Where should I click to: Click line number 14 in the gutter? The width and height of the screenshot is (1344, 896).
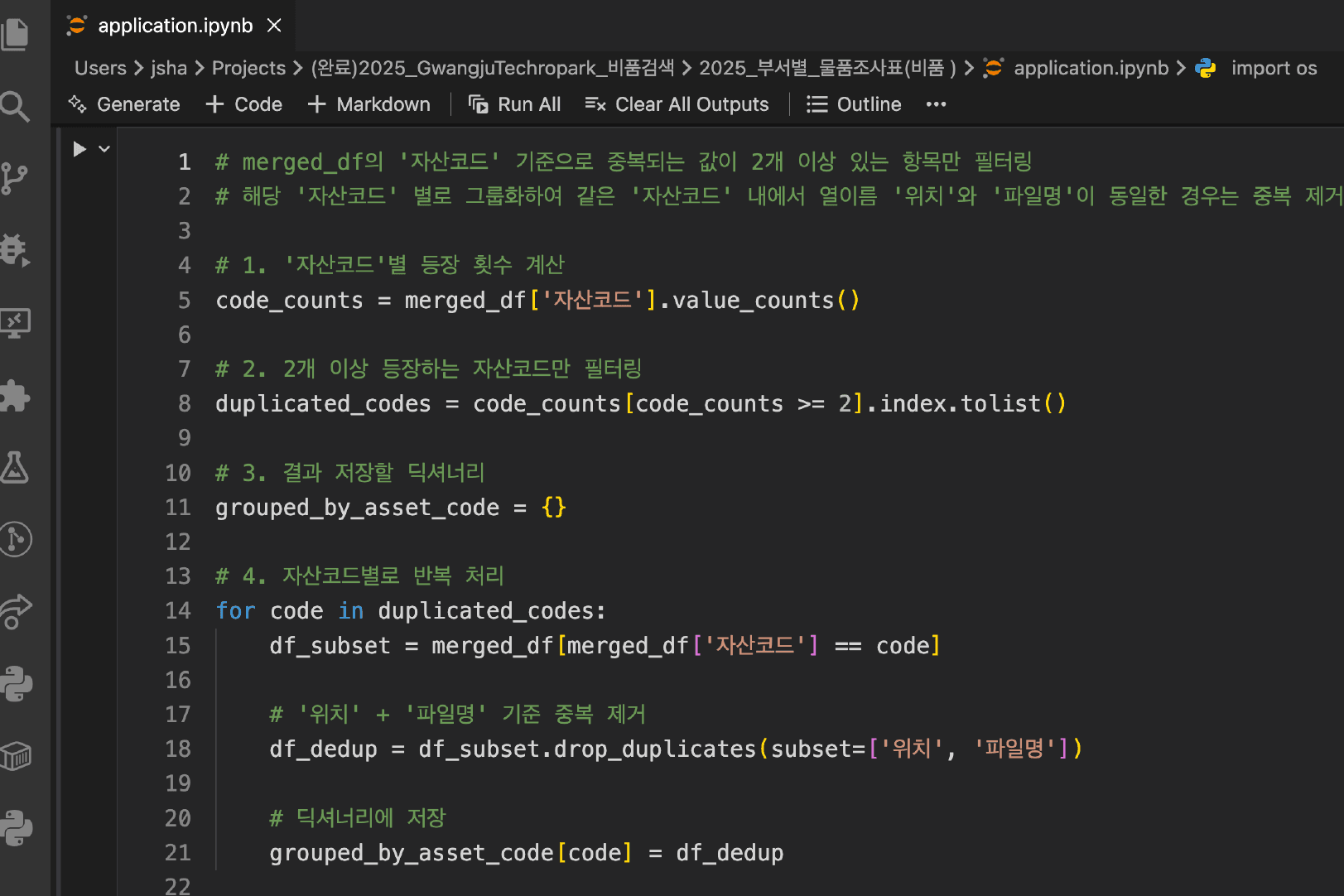click(x=178, y=611)
